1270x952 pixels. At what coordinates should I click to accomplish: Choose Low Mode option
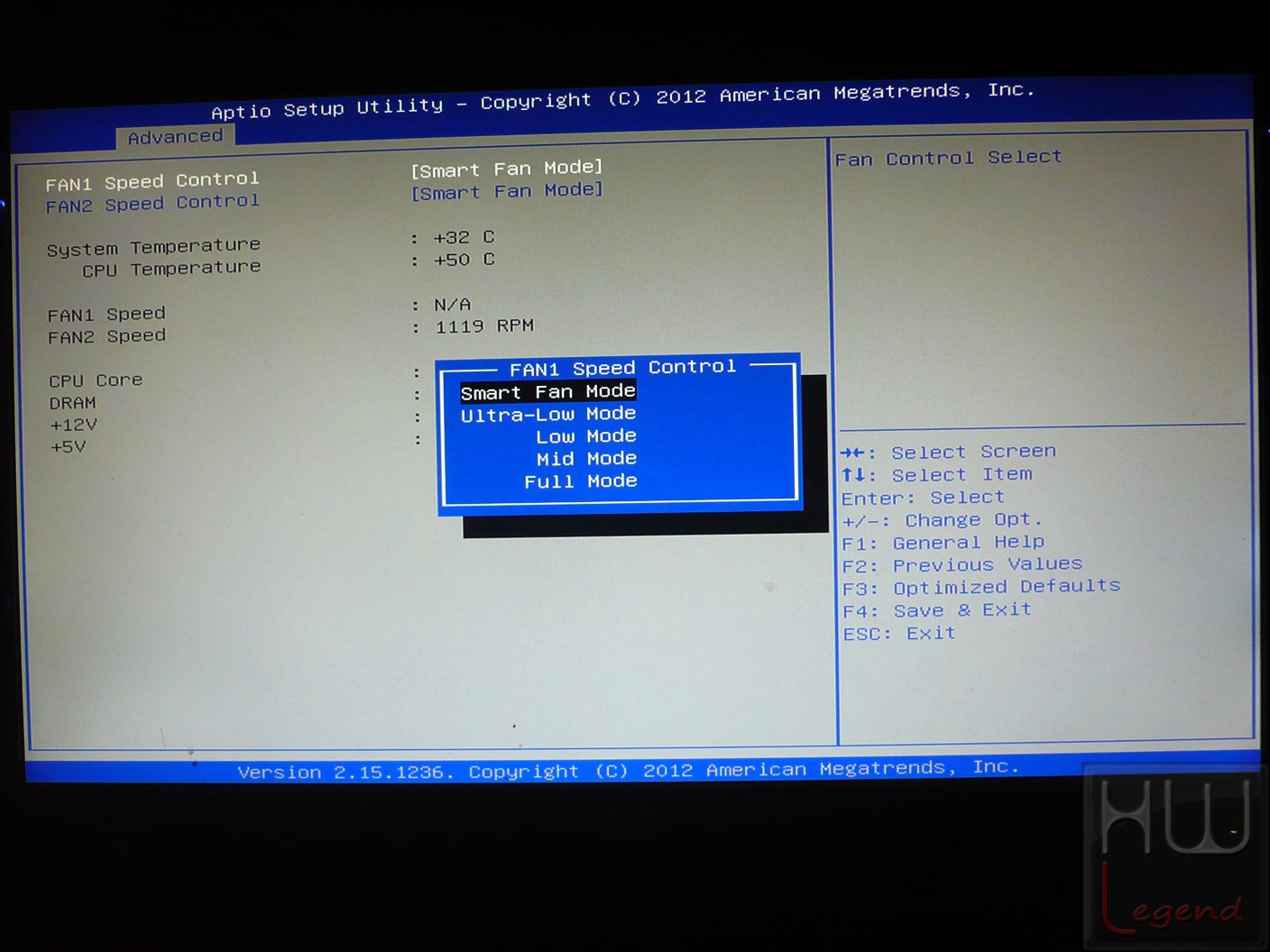586,436
